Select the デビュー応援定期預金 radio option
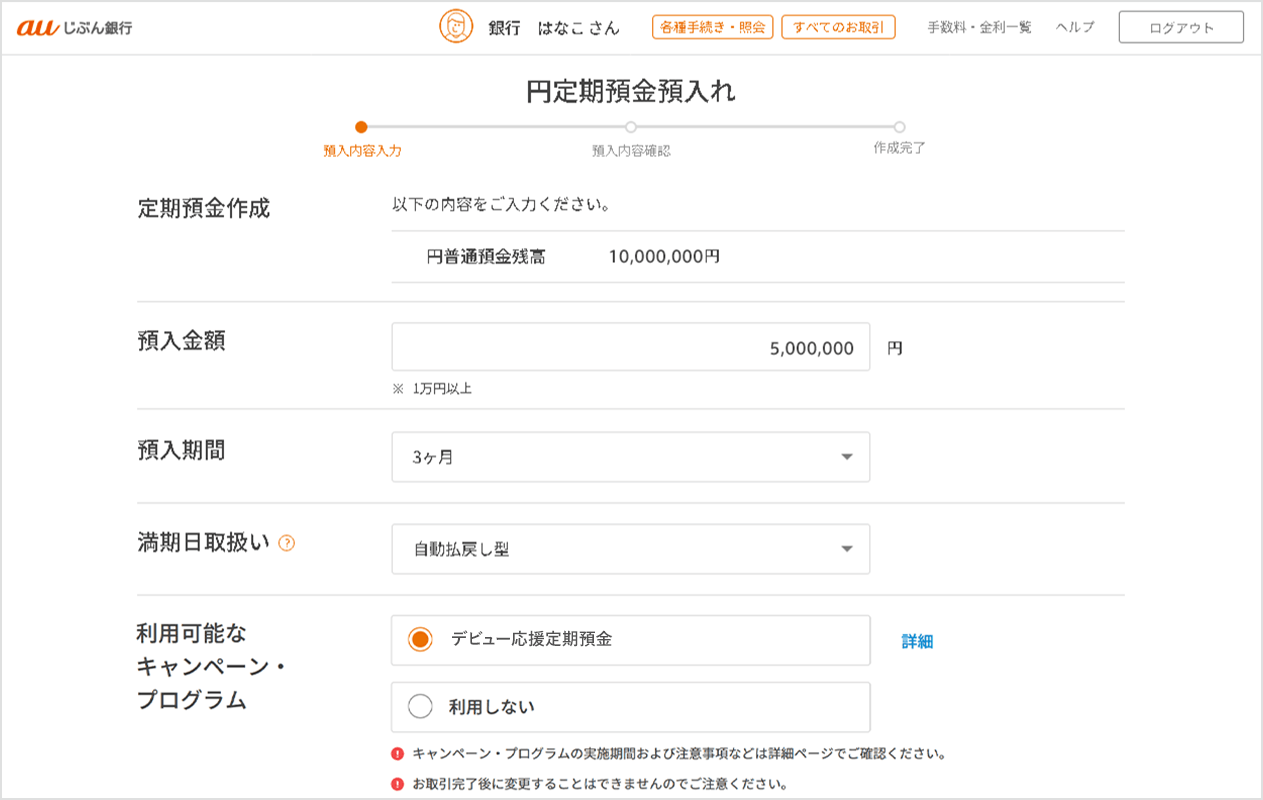Viewport: 1263px width, 800px height. 421,640
